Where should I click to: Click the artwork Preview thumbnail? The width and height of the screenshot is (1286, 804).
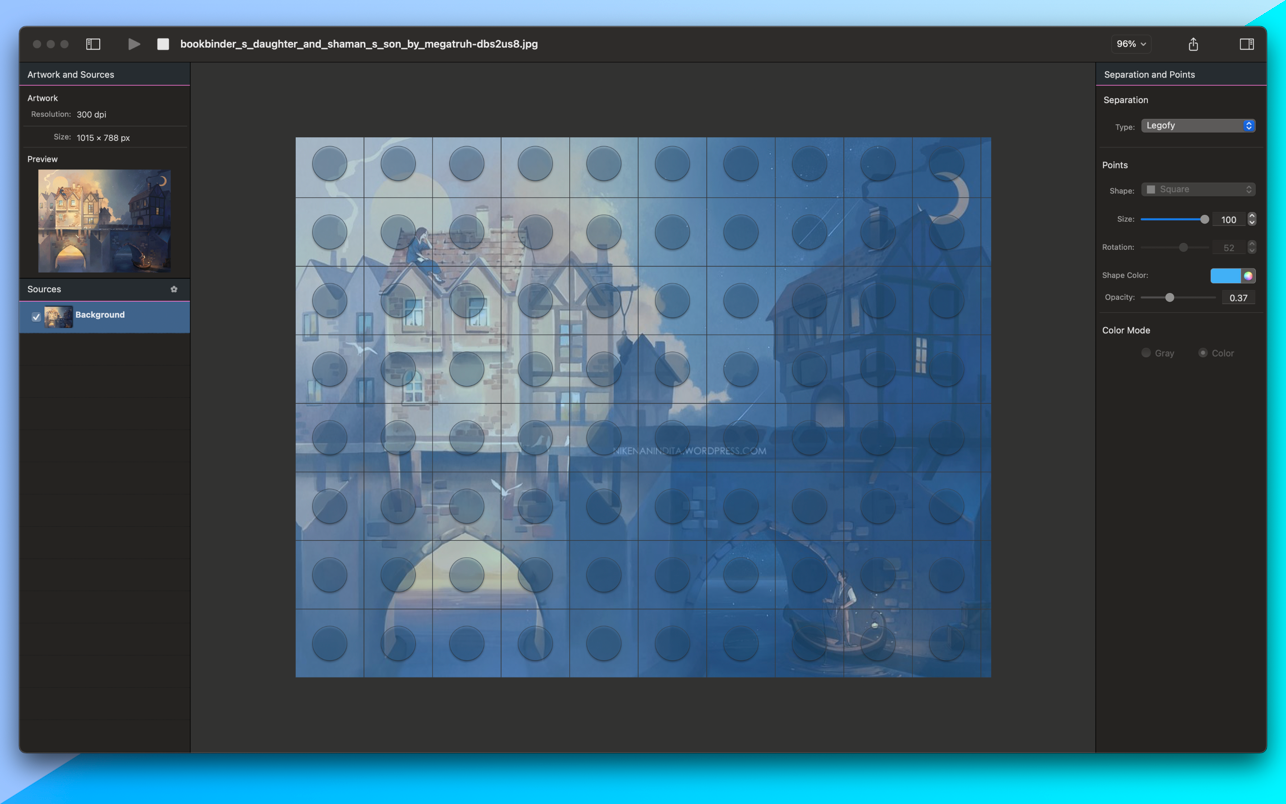tap(104, 221)
